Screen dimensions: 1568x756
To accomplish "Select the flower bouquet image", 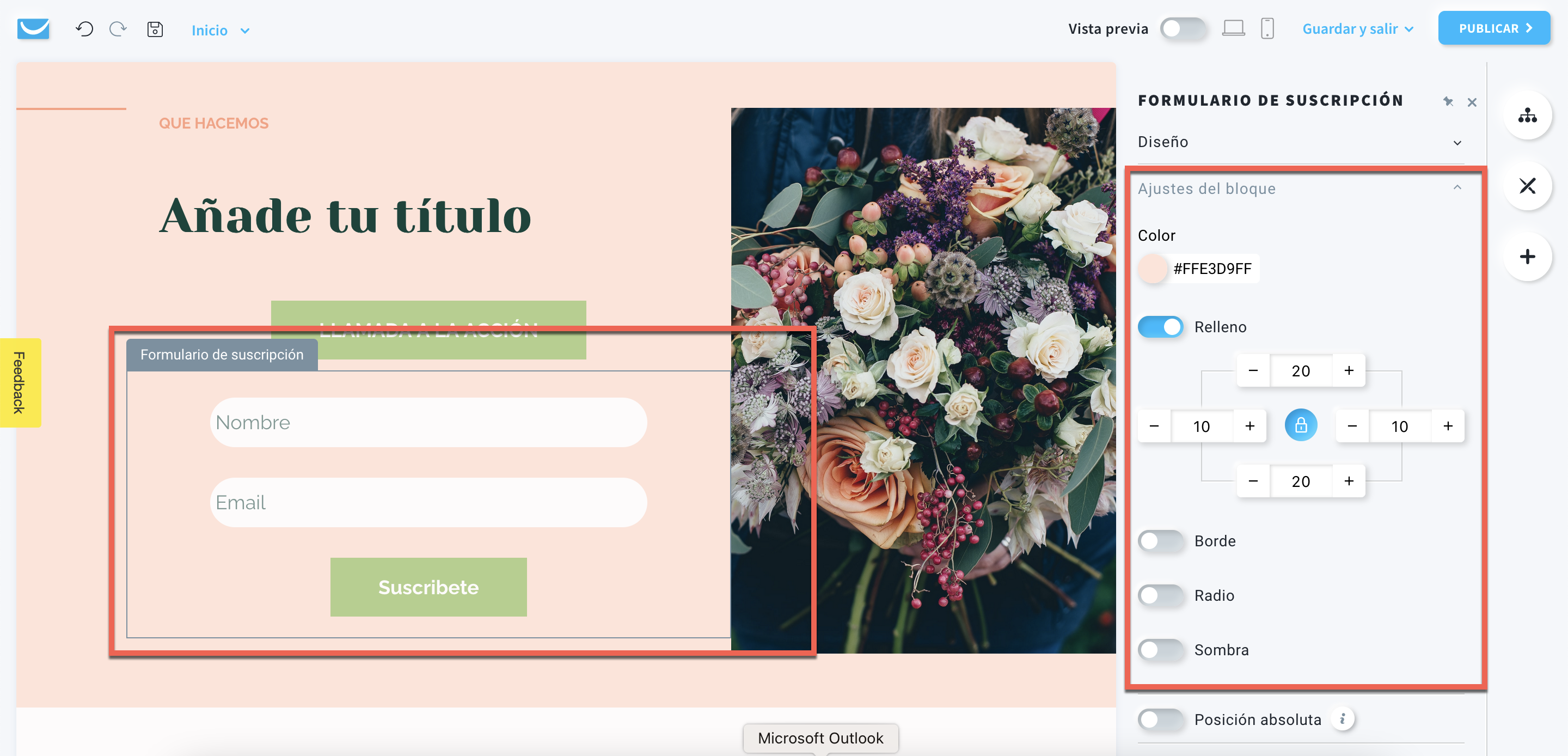I will 923,380.
